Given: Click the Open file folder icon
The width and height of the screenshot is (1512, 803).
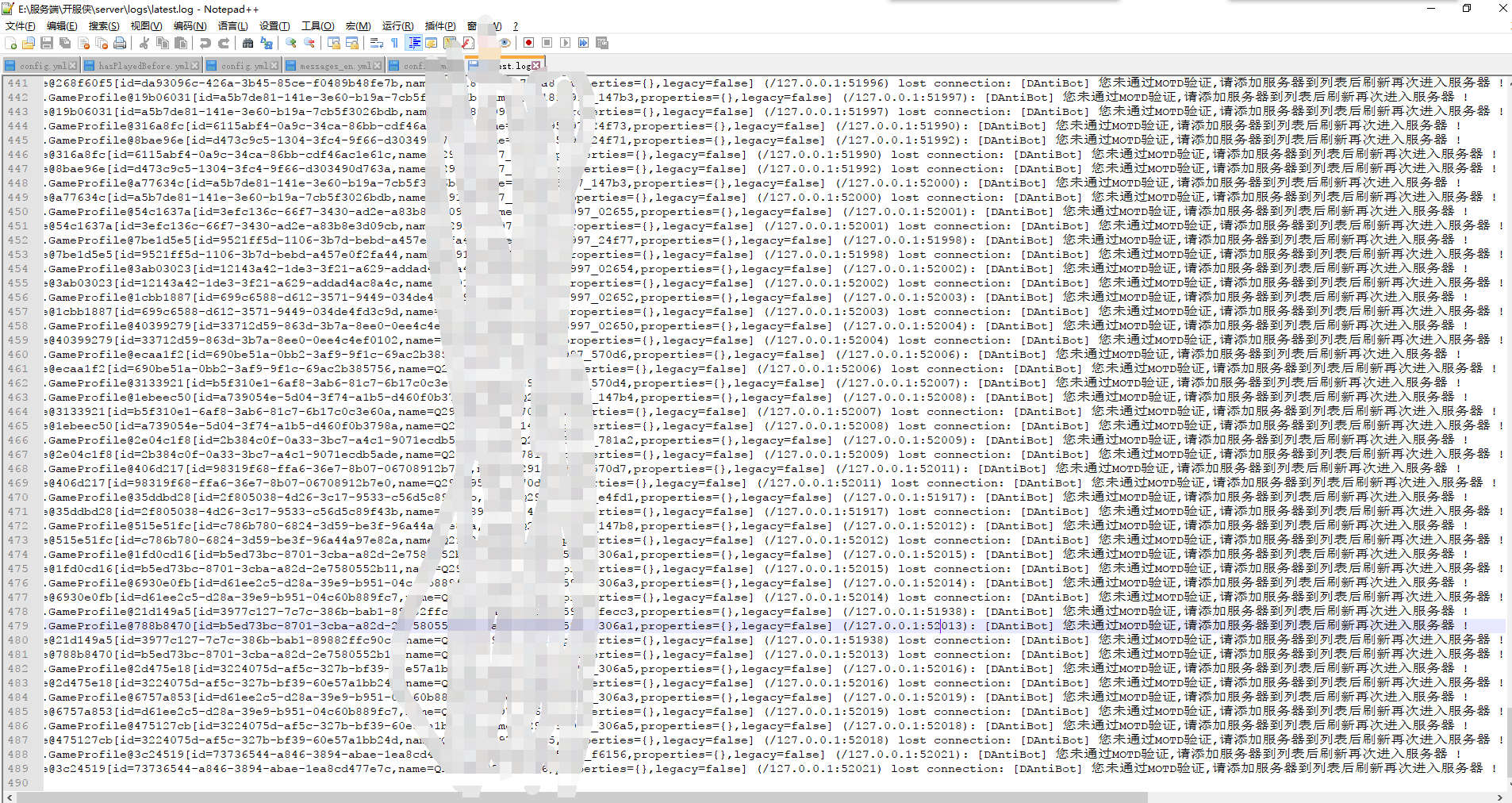Looking at the screenshot, I should click(x=29, y=43).
